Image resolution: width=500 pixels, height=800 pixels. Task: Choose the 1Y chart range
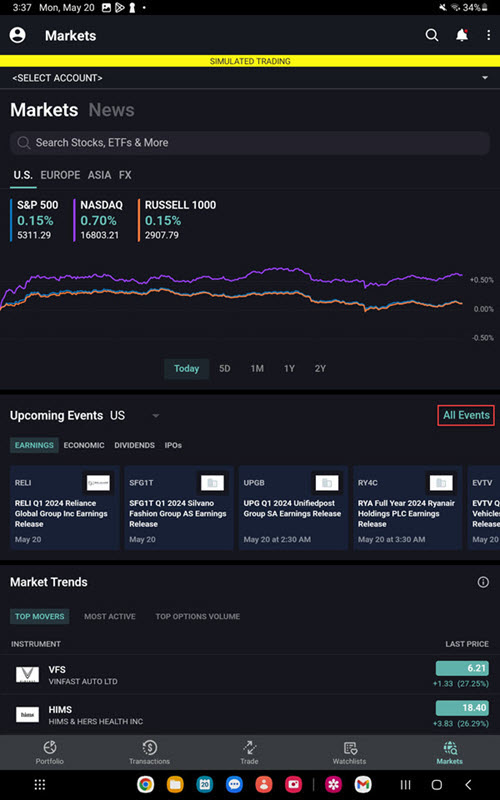pyautogui.click(x=289, y=368)
